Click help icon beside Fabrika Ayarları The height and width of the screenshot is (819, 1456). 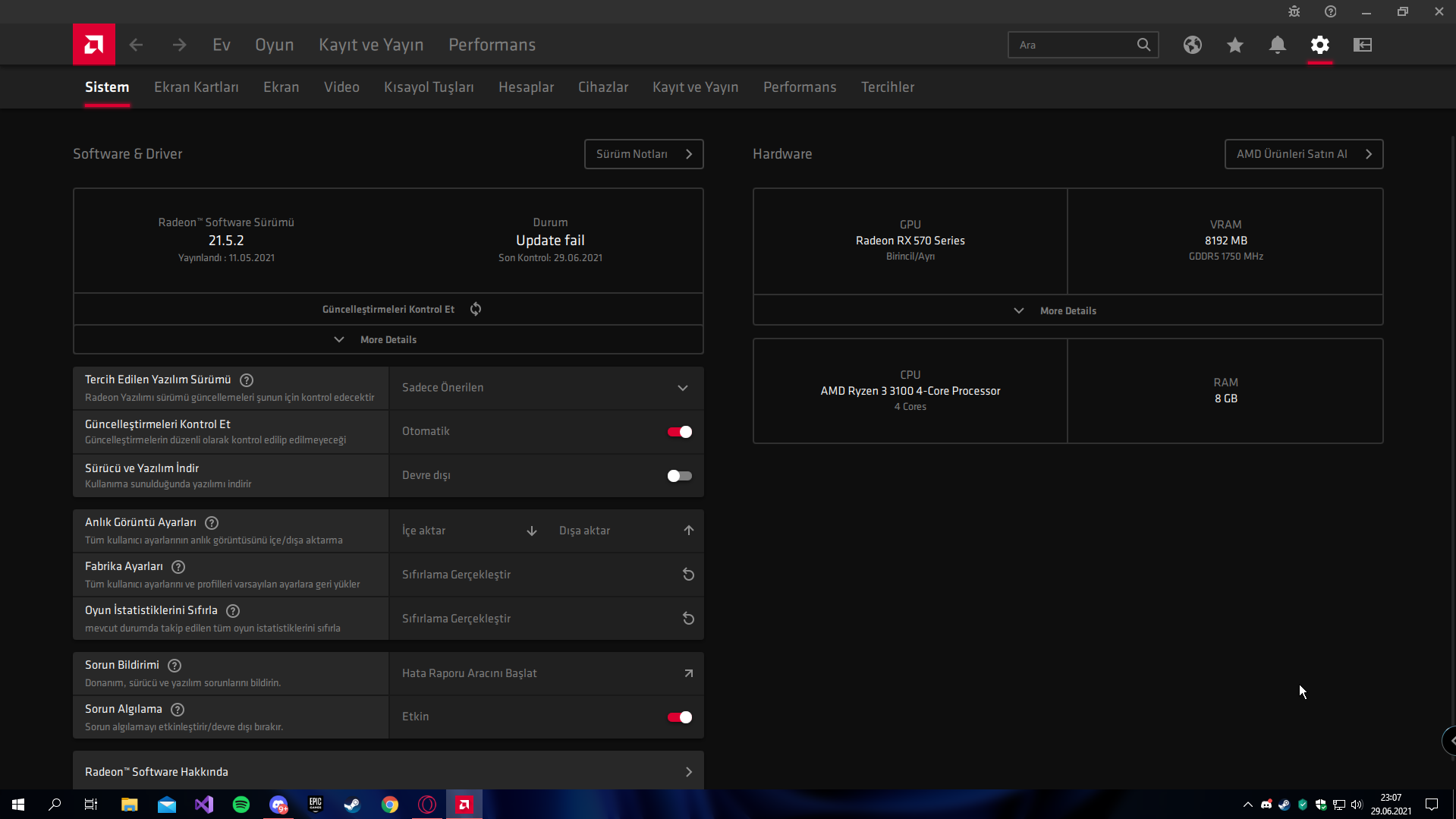click(x=178, y=567)
